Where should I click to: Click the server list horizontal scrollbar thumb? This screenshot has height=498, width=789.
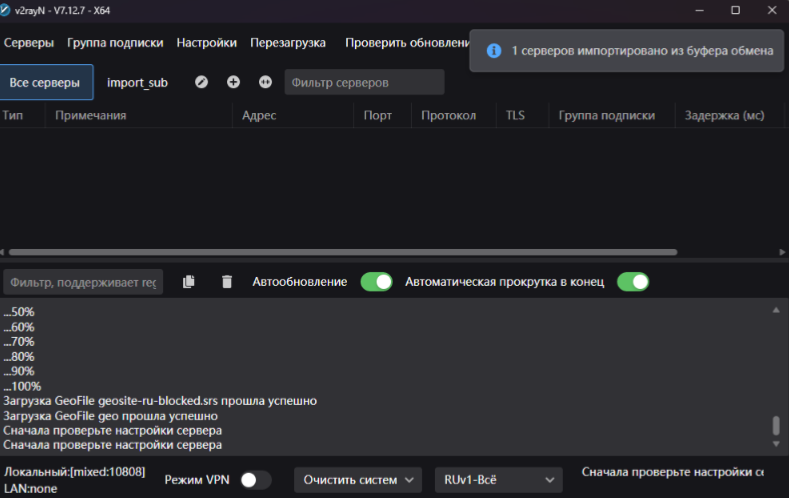343,252
